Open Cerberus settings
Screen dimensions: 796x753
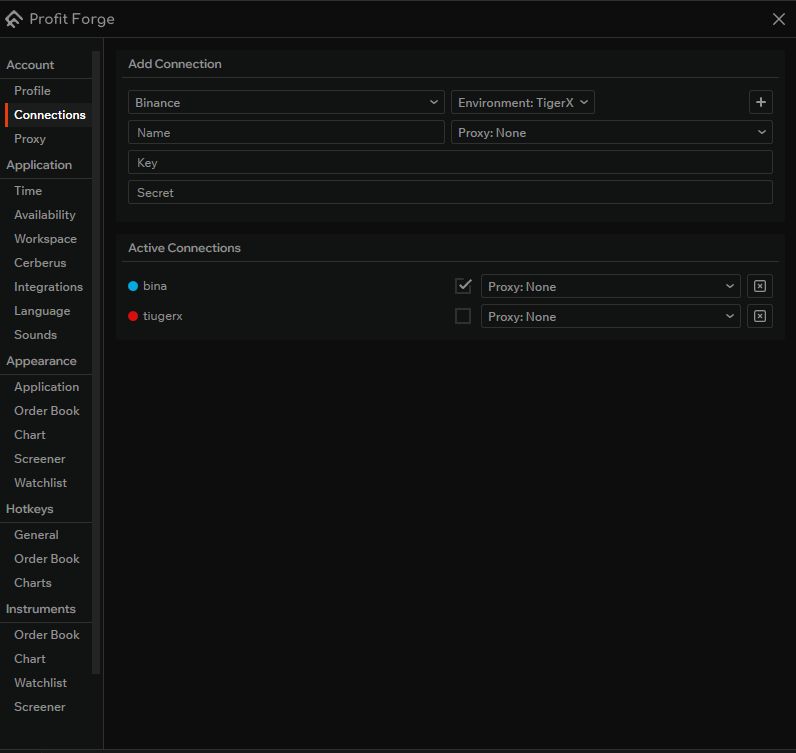click(40, 263)
